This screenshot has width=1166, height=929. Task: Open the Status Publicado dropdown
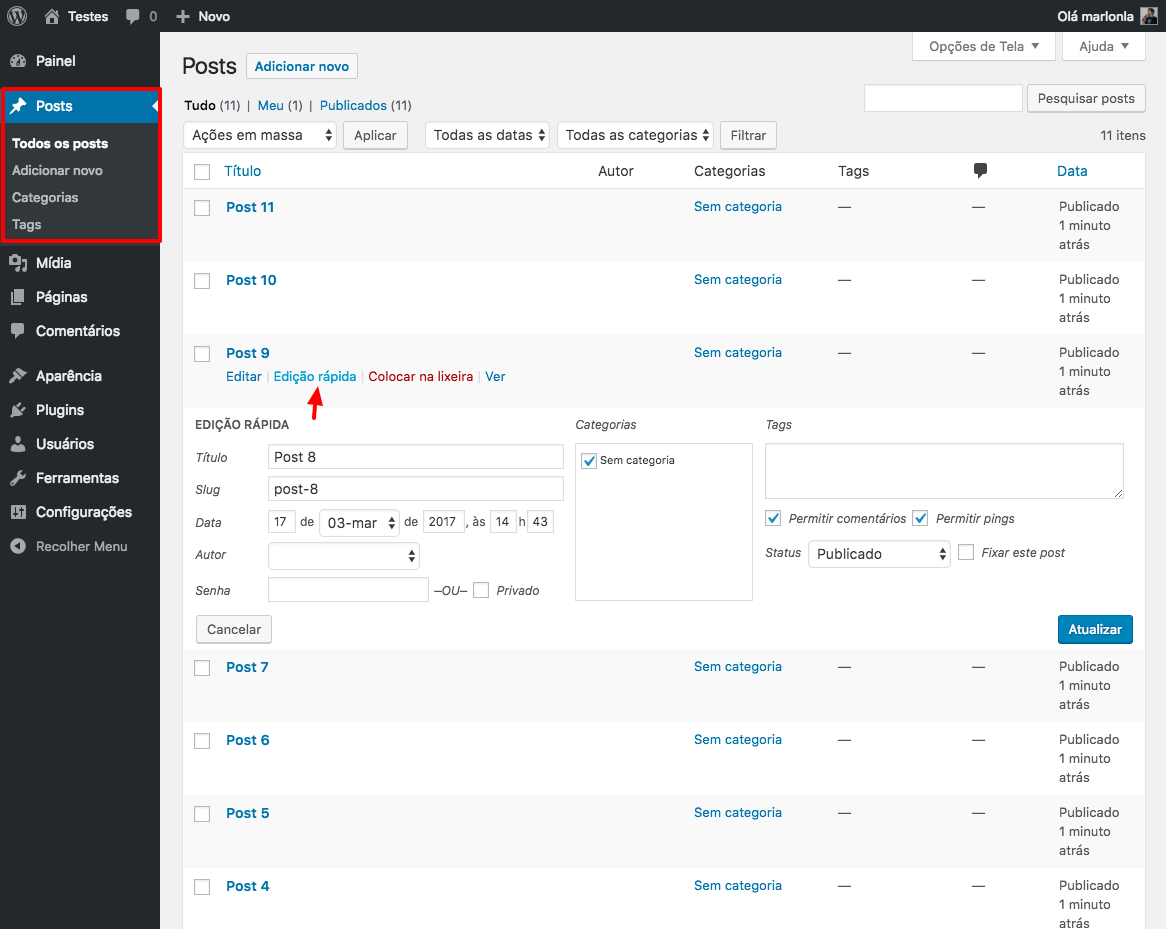(x=879, y=554)
